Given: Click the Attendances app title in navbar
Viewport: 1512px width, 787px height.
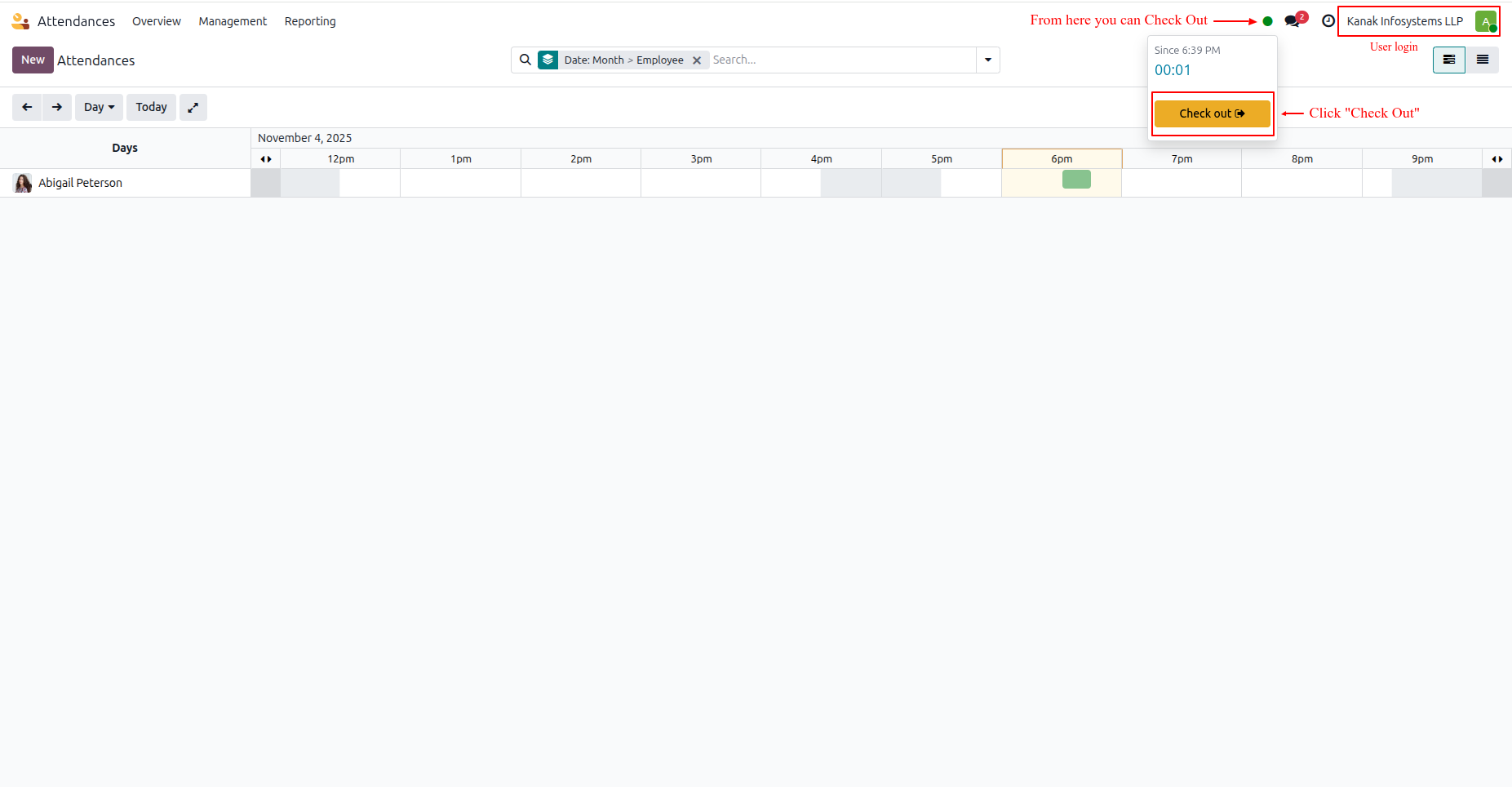Looking at the screenshot, I should [x=76, y=21].
